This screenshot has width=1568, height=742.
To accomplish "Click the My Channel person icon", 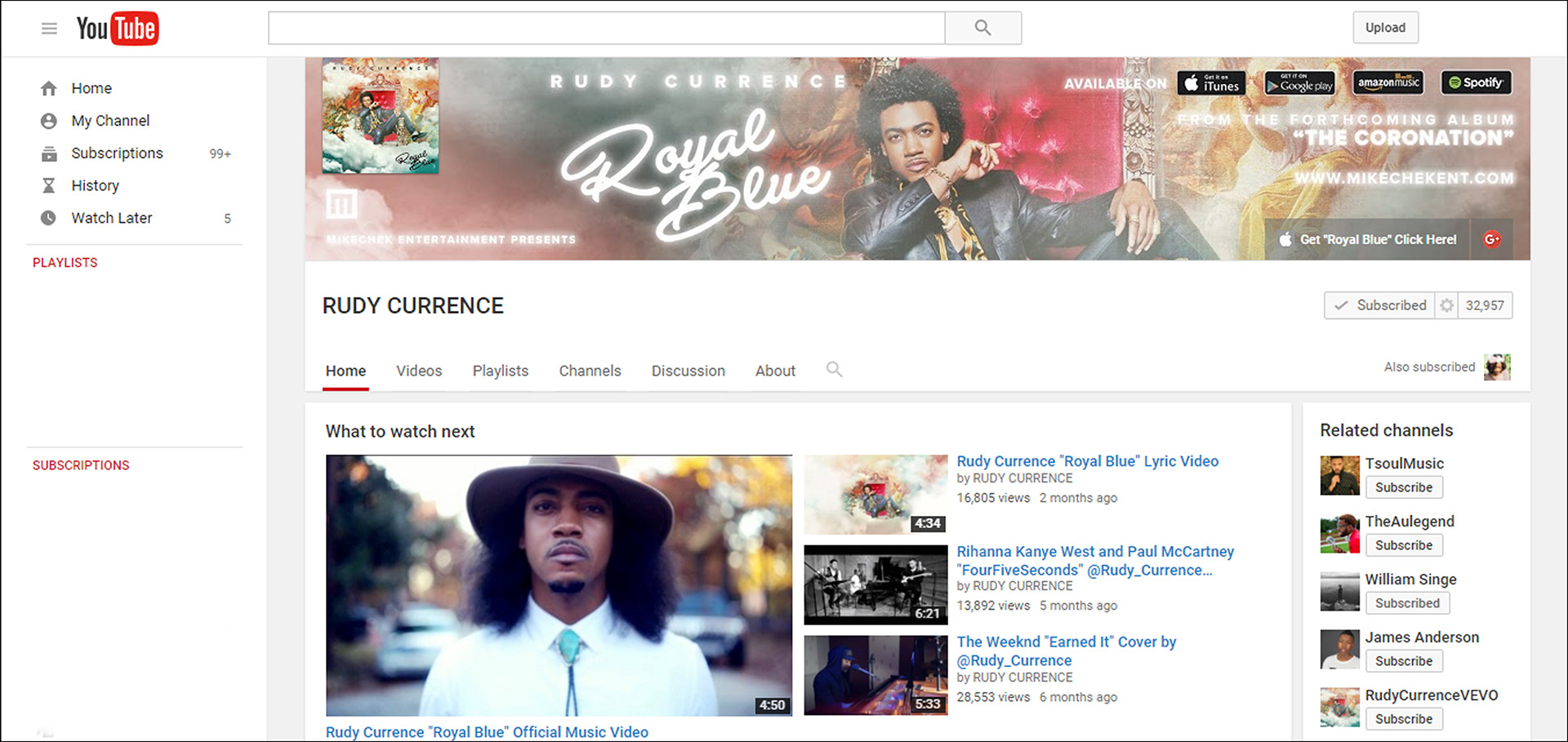I will pyautogui.click(x=49, y=121).
